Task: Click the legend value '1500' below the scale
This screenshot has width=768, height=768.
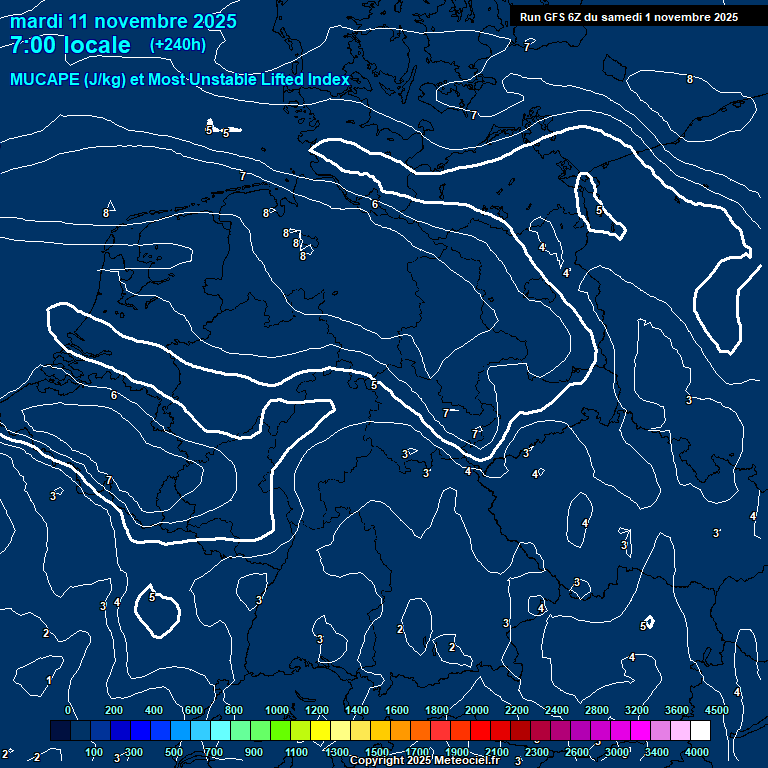Action: (x=377, y=752)
